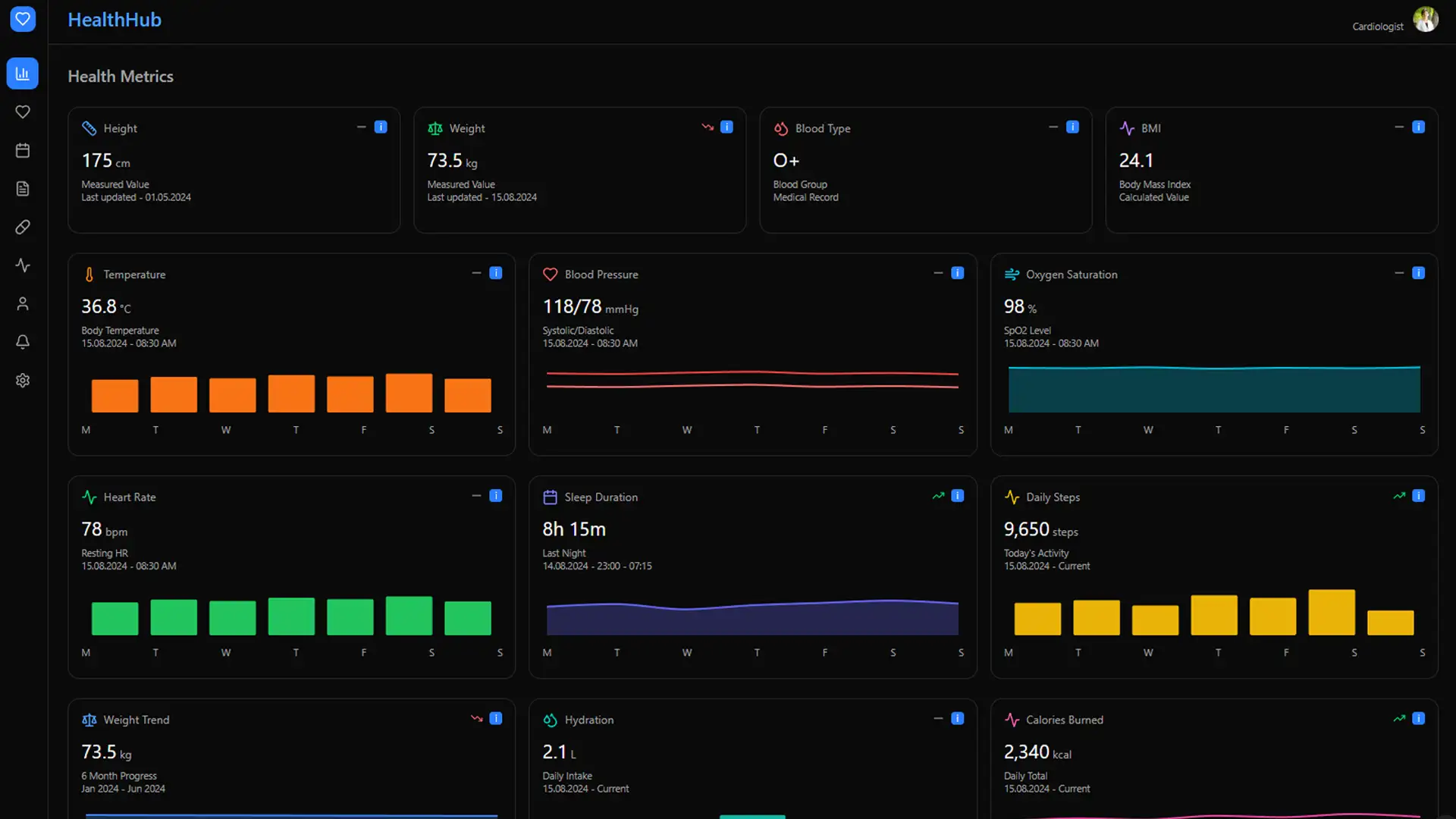Open the notifications bell sidebar icon
This screenshot has width=1456, height=819.
(x=23, y=342)
